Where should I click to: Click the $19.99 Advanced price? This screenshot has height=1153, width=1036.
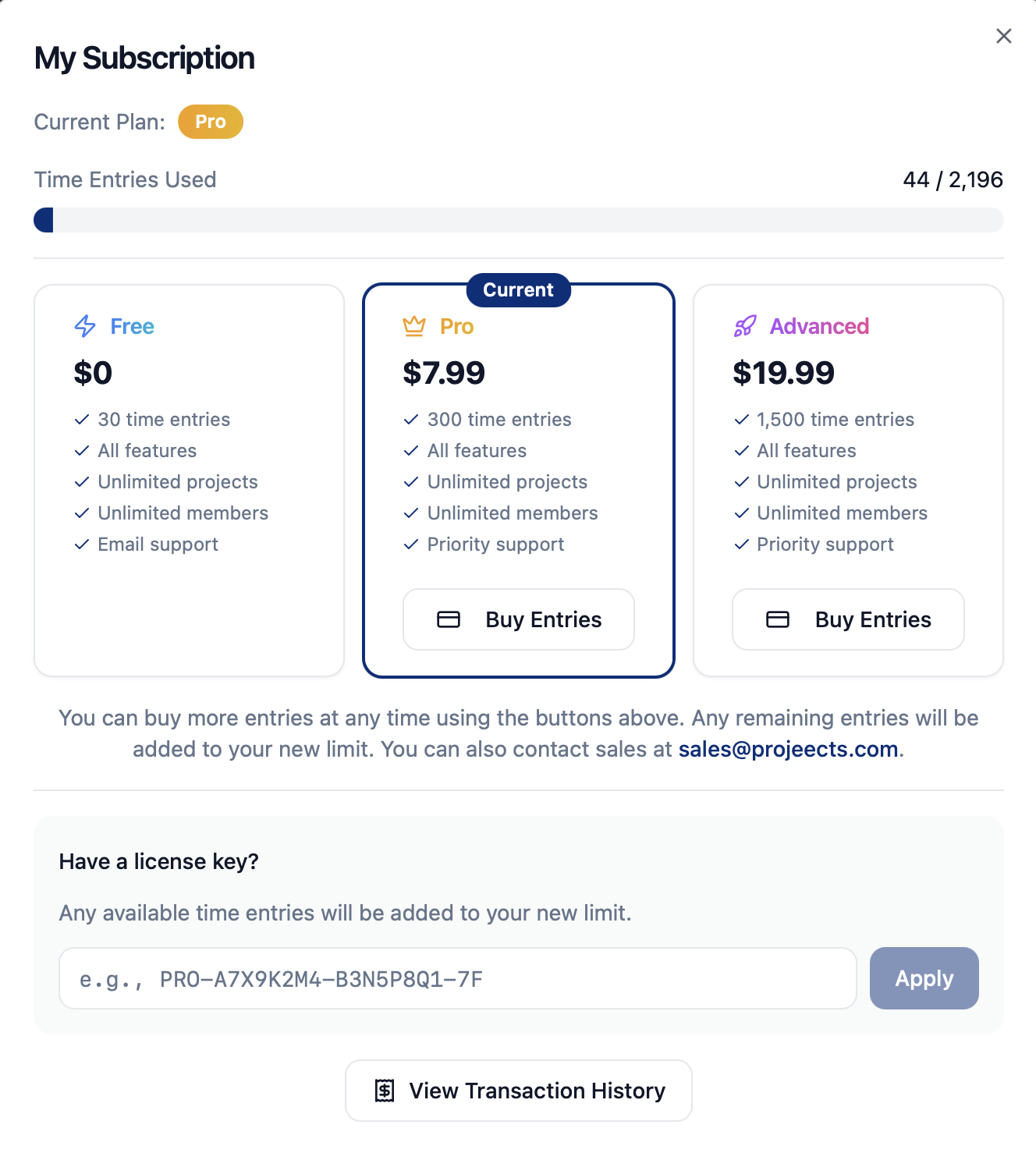coord(783,373)
